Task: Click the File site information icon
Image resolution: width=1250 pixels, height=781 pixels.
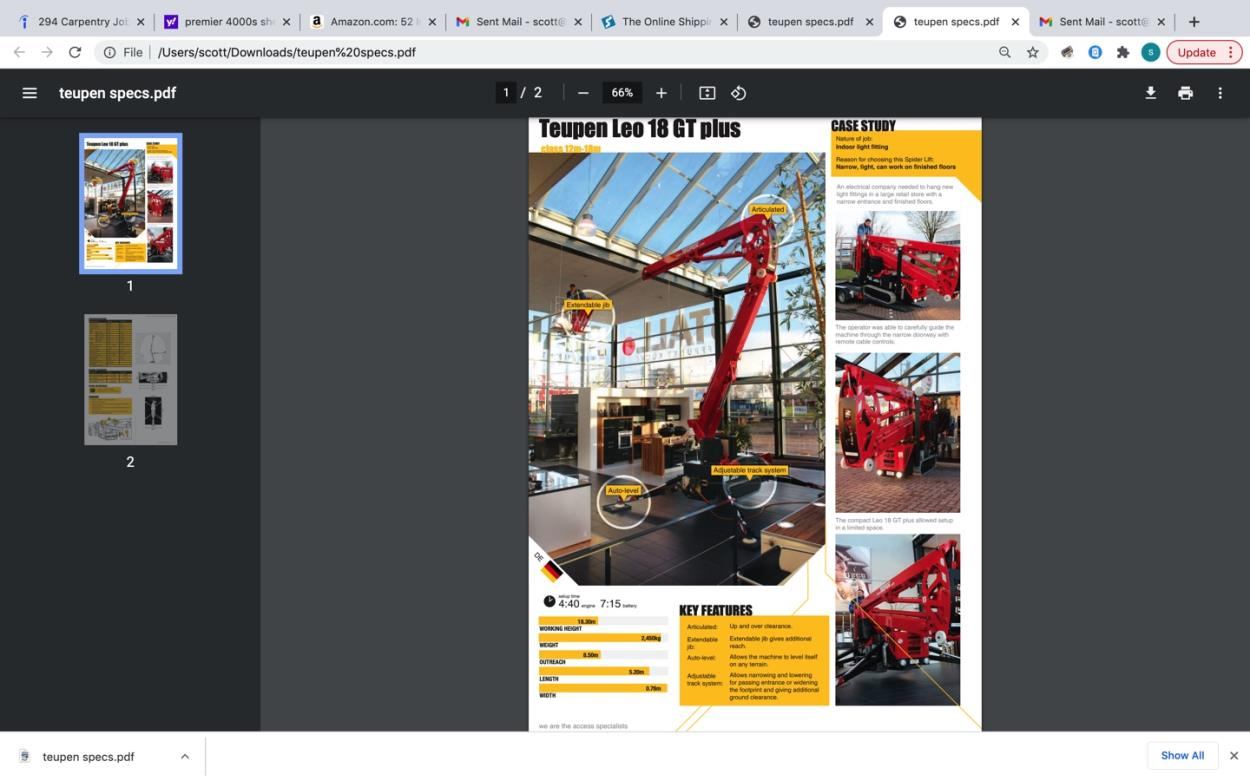Action: [x=110, y=52]
